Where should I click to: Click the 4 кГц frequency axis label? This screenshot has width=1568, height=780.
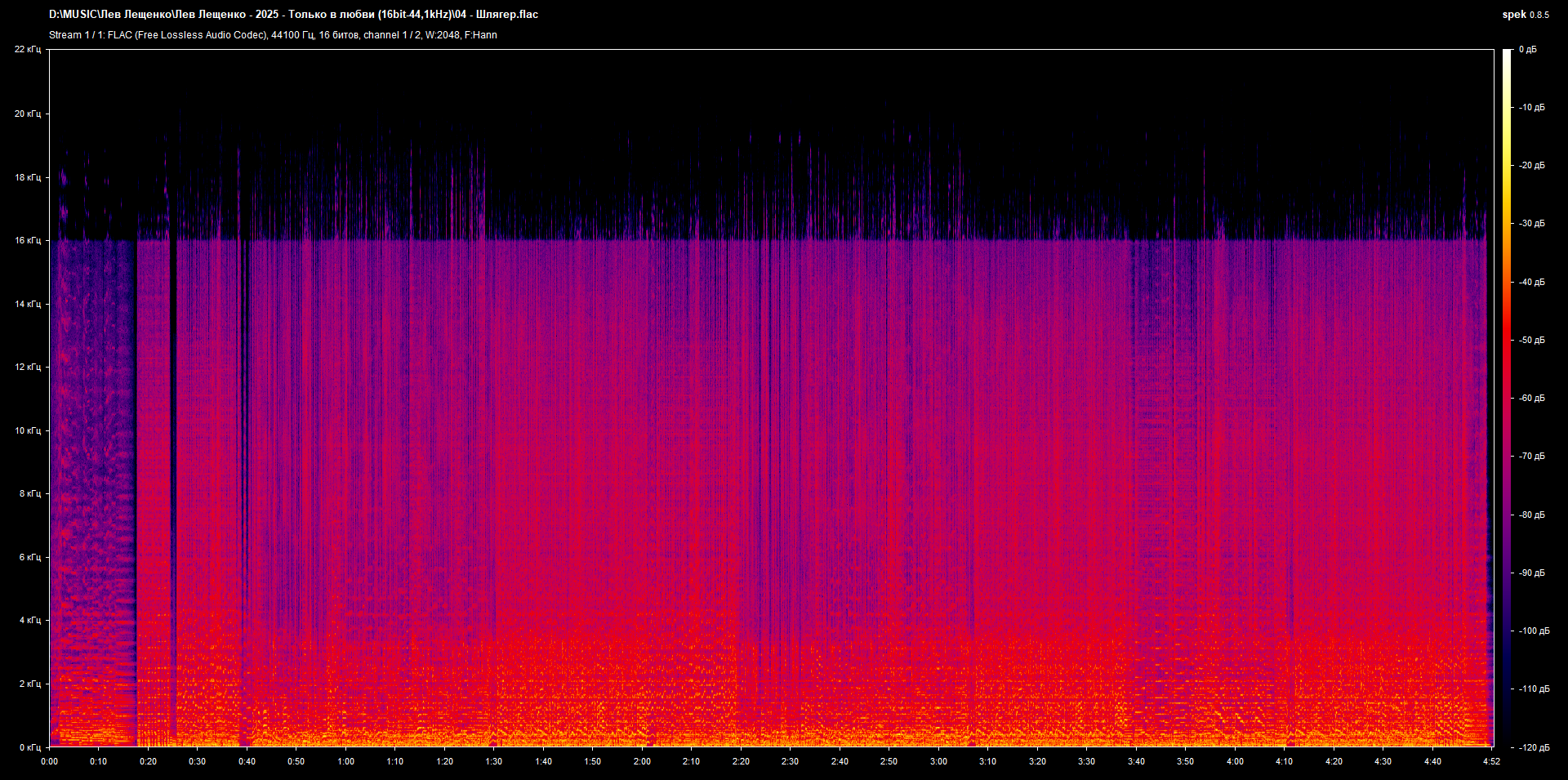[29, 621]
